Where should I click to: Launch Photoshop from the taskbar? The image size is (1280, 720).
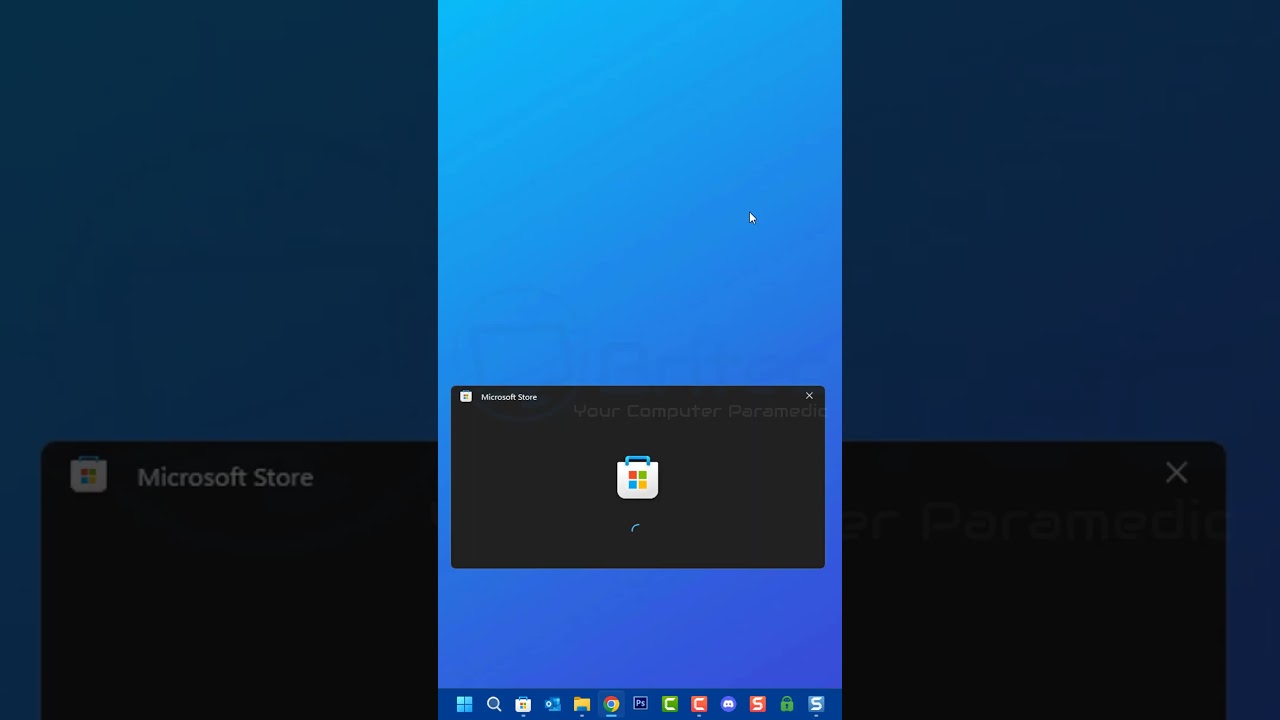point(641,704)
